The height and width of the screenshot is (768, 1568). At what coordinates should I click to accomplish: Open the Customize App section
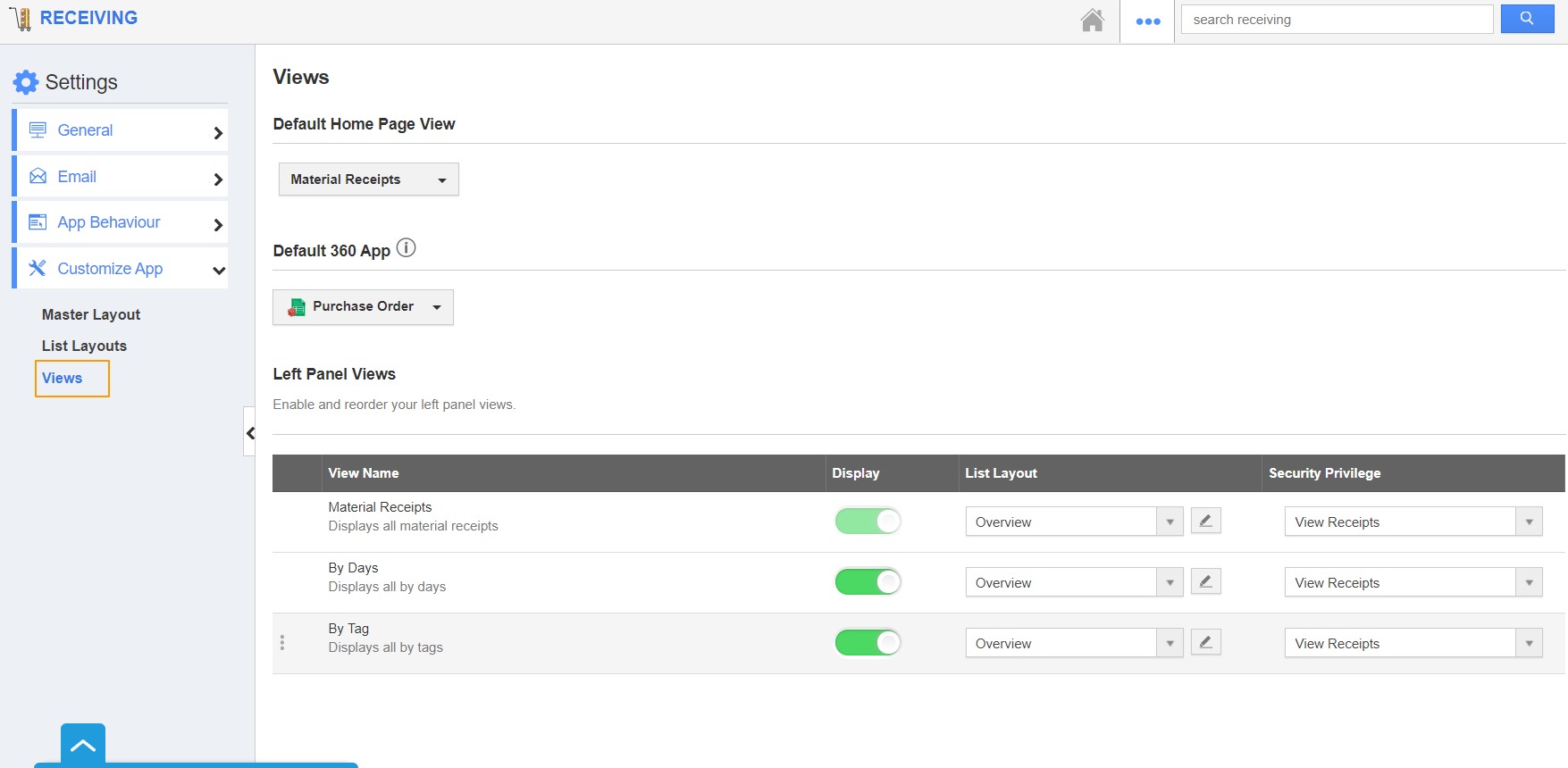120,268
